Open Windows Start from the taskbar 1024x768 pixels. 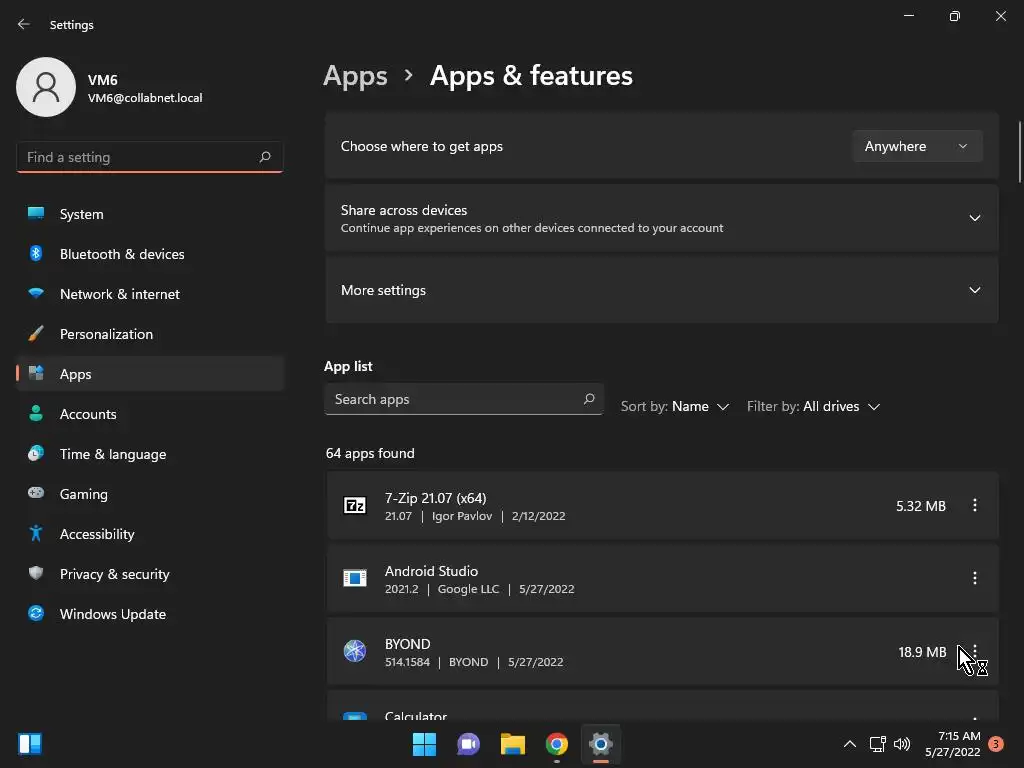[425, 744]
